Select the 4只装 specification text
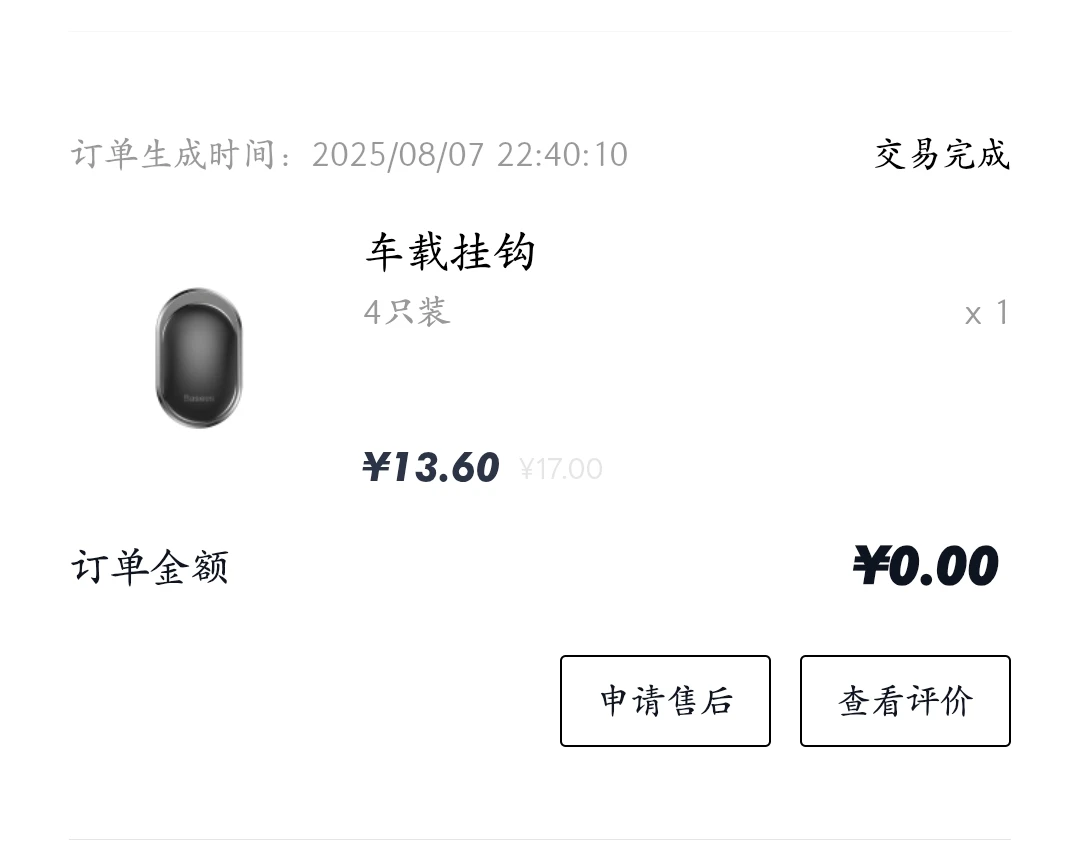This screenshot has height=860, width=1080. coord(407,313)
